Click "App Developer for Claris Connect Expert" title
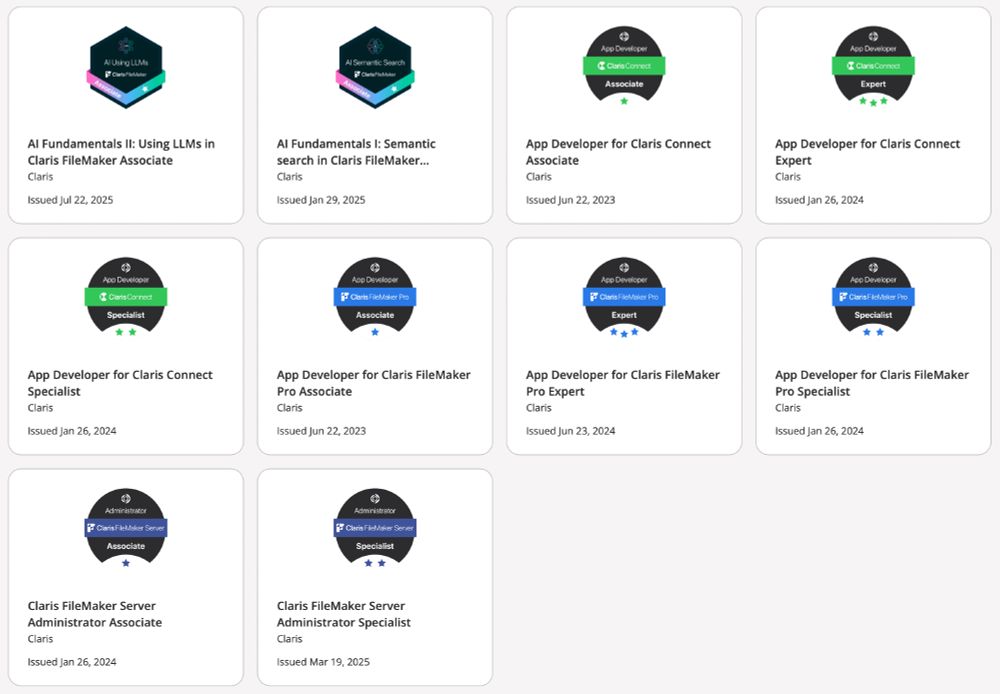 click(x=867, y=152)
